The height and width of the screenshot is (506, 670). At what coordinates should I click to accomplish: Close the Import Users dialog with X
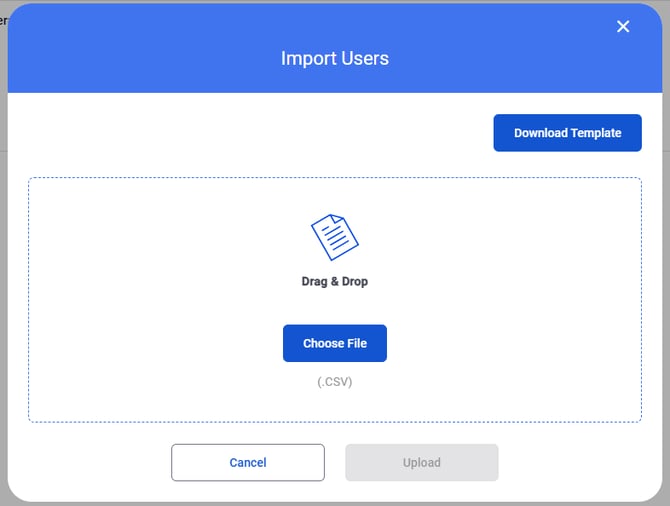tap(623, 27)
